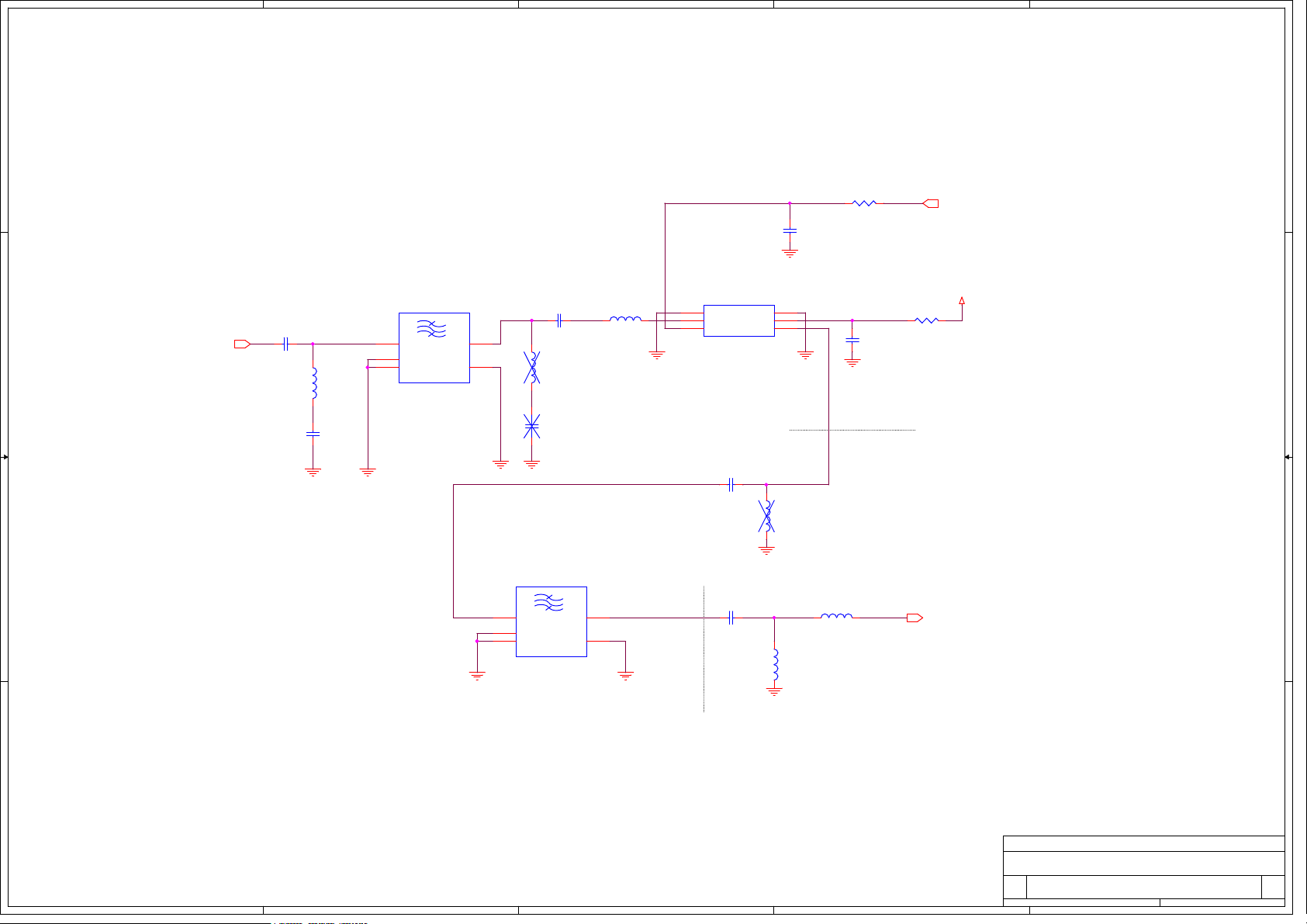The width and height of the screenshot is (1307, 924).
Task: Select the series capacitor after the lower filter
Action: pos(731,618)
